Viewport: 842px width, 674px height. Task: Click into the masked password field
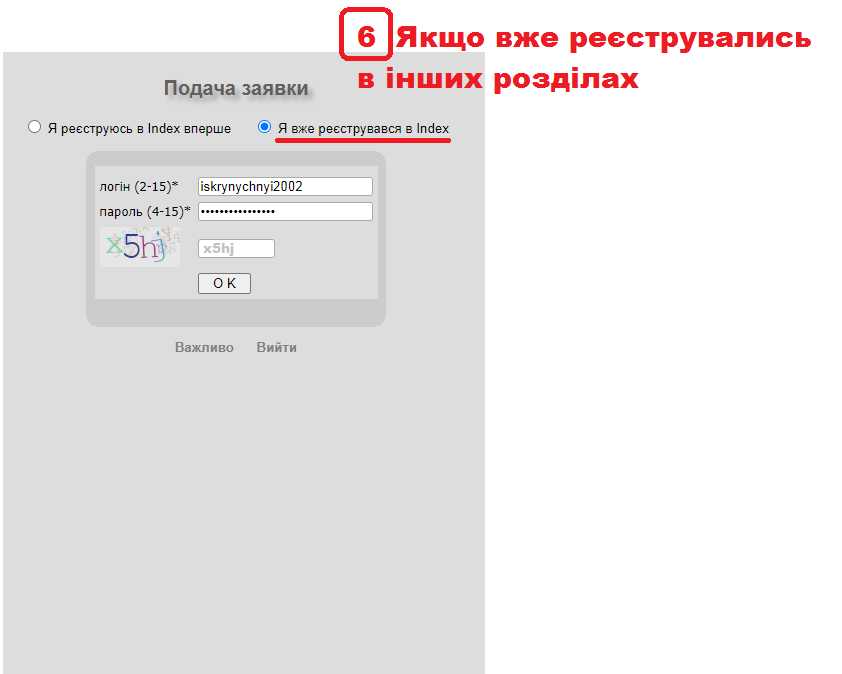point(285,211)
